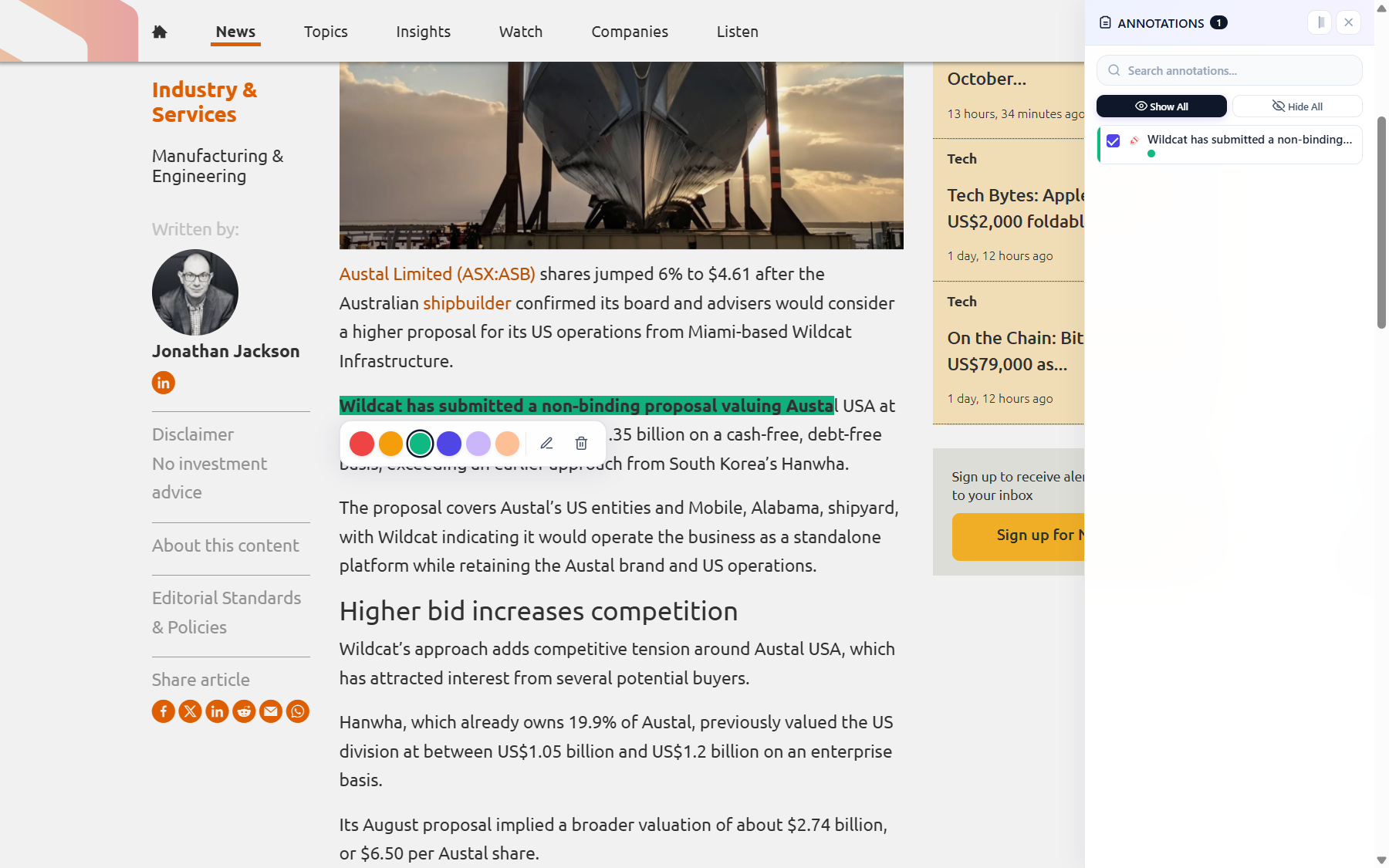Open author's LinkedIn profile icon

pyautogui.click(x=164, y=383)
